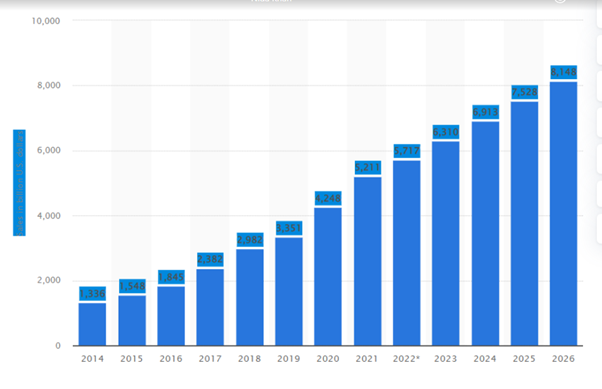
Task: Click the 2016 x-axis label
Action: pos(171,359)
